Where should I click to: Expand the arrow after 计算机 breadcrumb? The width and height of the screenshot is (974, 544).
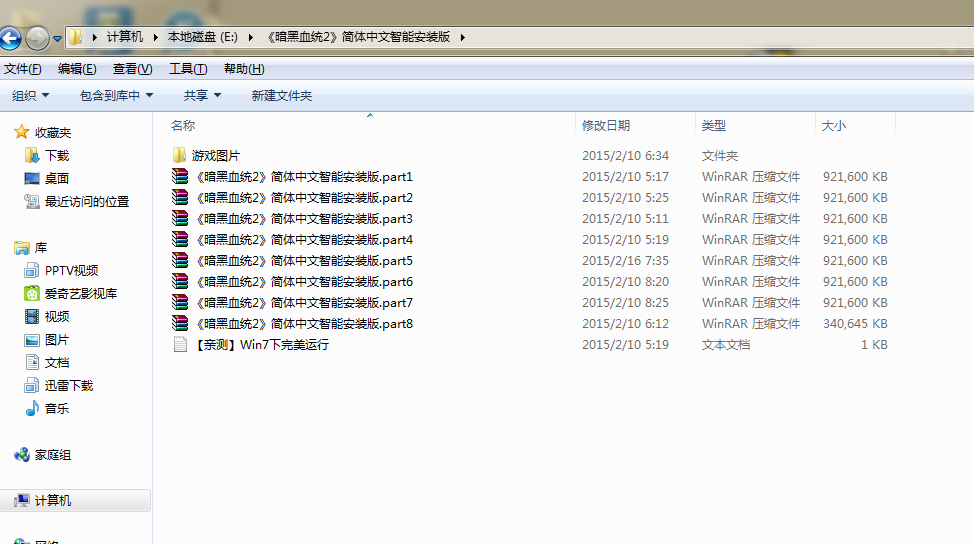(x=155, y=37)
